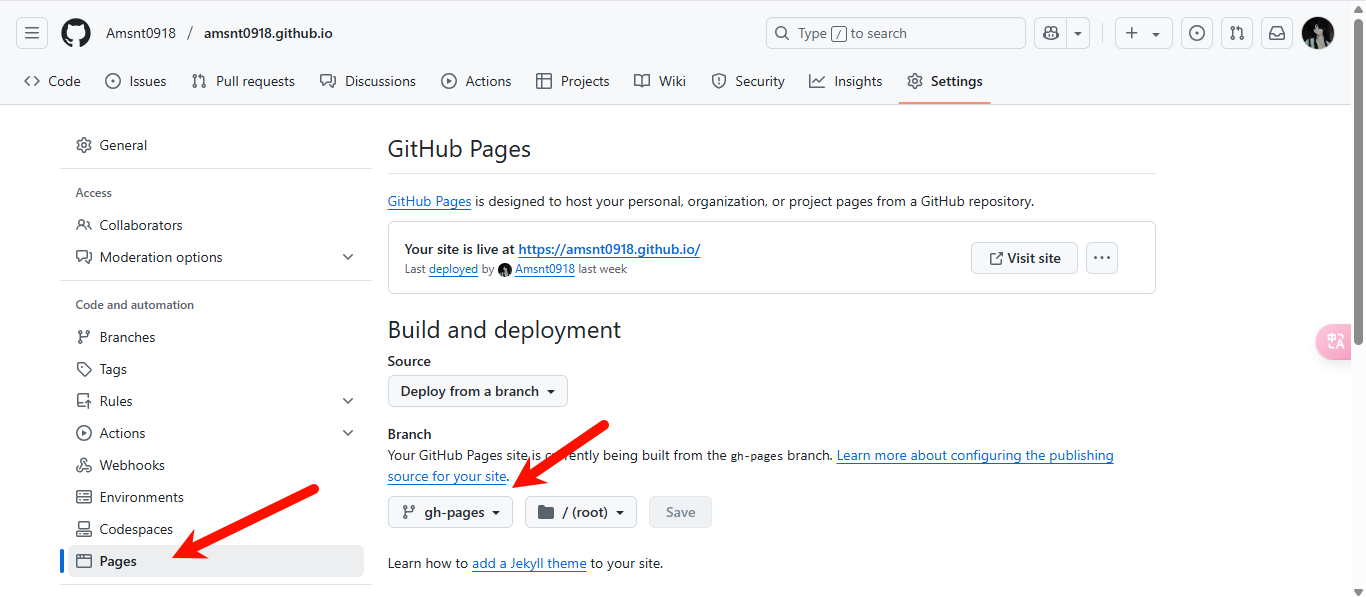1366x597 pixels.
Task: Expand Rules in the settings sidebar
Action: (x=347, y=401)
